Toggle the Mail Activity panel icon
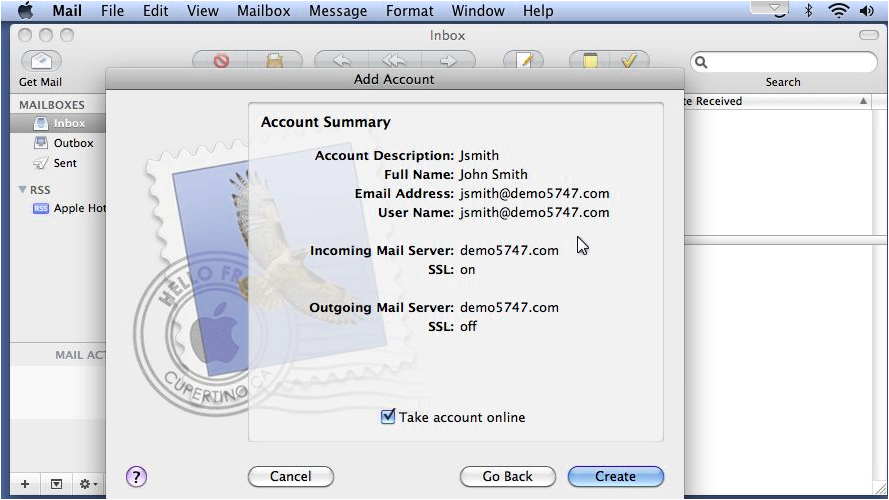 point(56,484)
